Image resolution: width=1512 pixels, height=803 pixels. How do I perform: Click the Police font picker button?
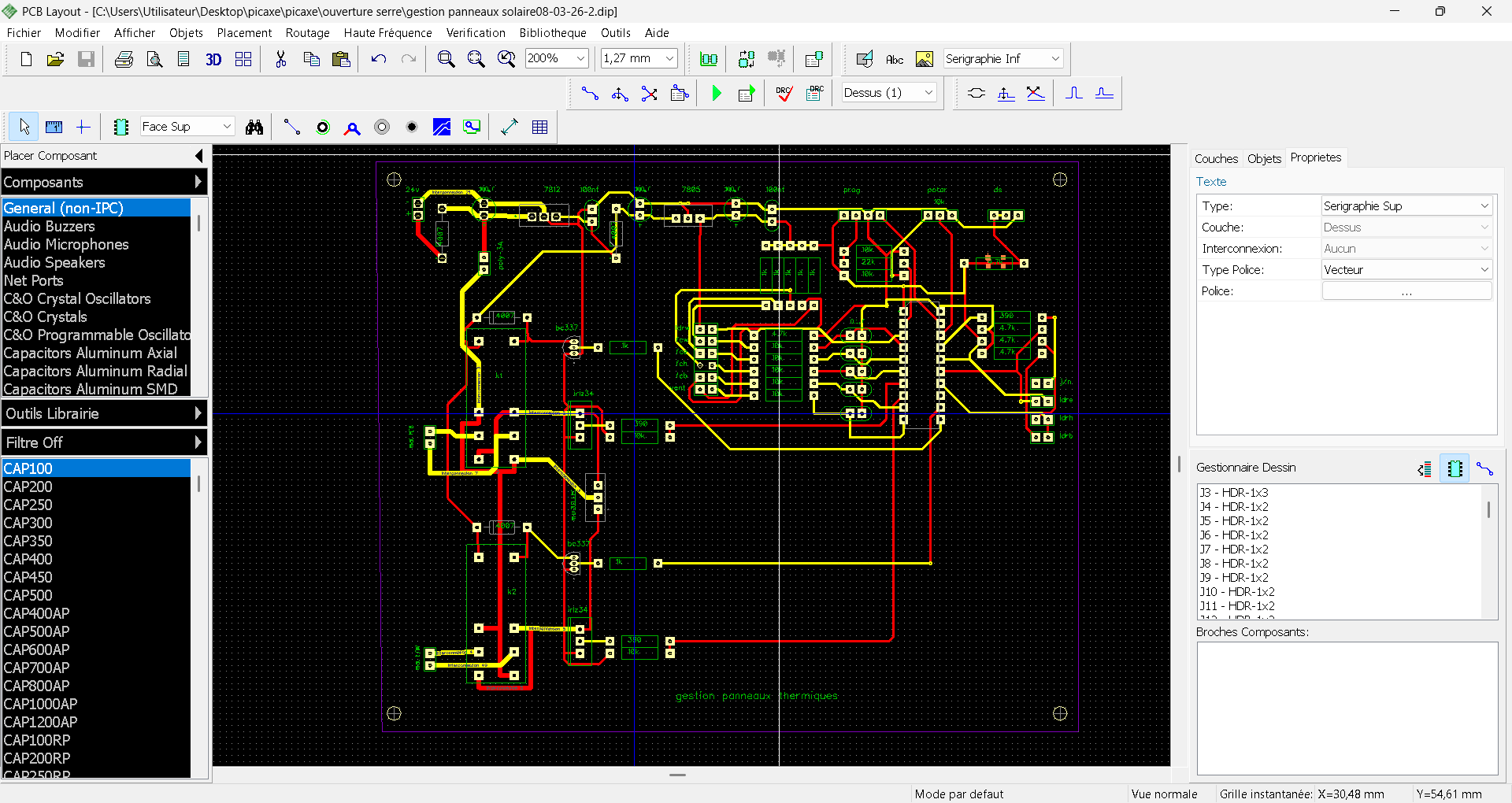[1406, 291]
